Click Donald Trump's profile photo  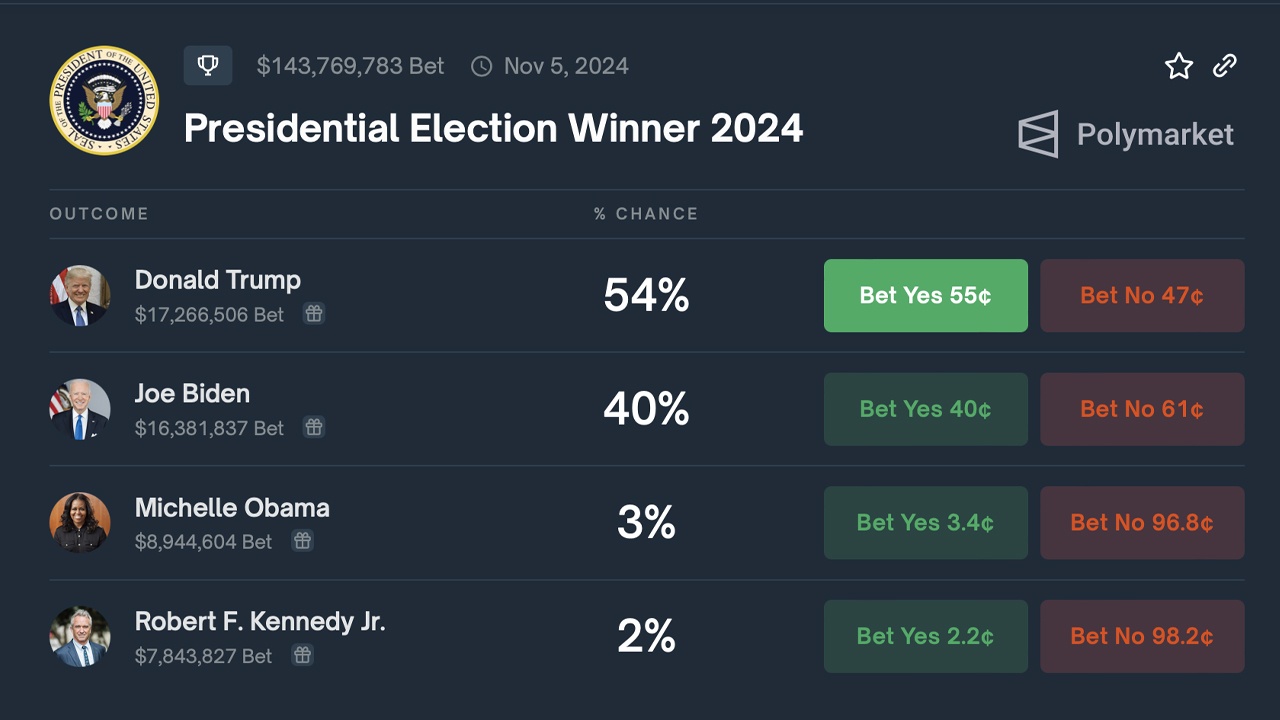(80, 295)
